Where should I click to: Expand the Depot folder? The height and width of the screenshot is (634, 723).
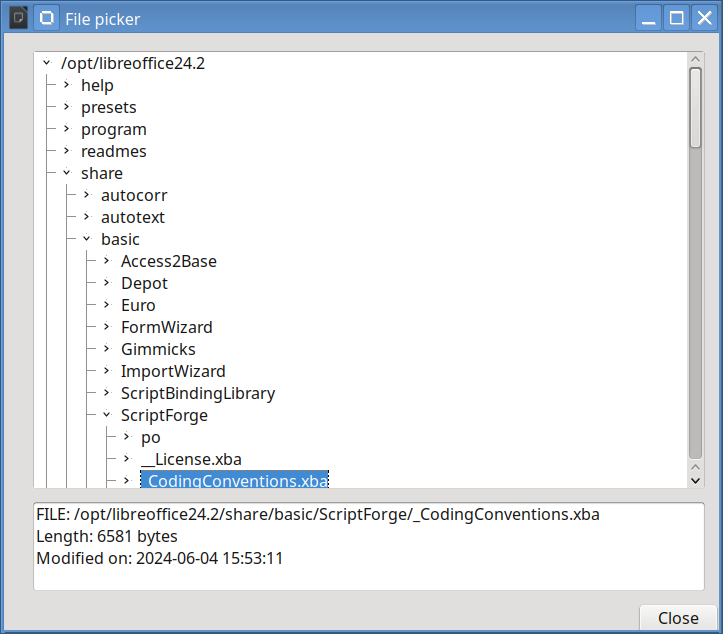pyautogui.click(x=107, y=282)
